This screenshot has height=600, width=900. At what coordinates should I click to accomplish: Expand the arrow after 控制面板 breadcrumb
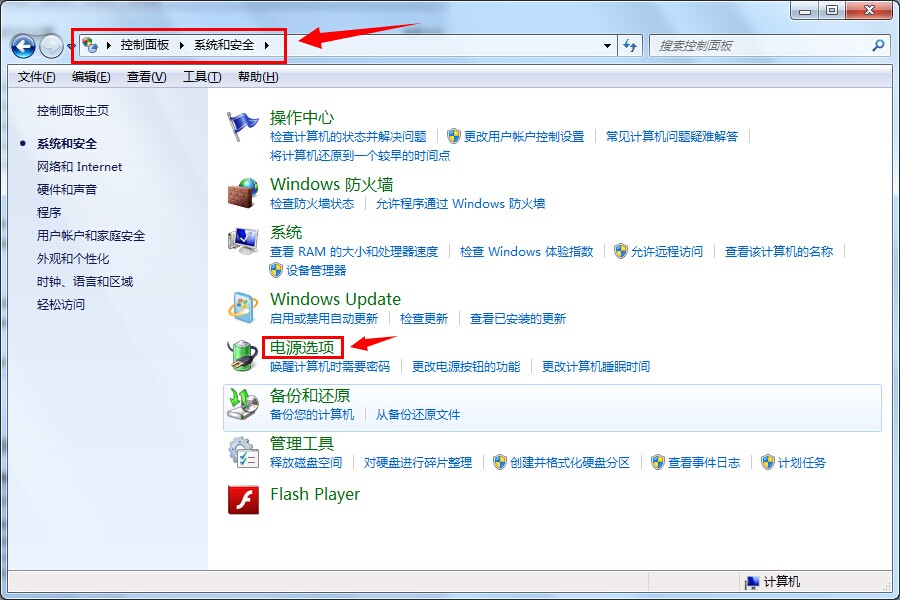coord(182,45)
